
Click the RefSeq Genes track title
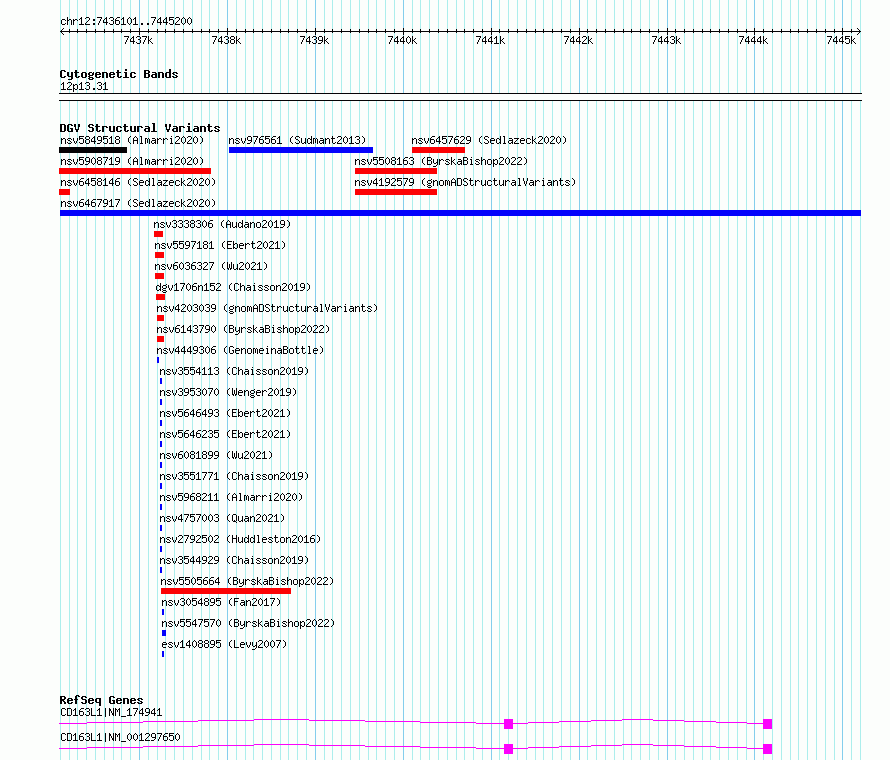tap(101, 700)
